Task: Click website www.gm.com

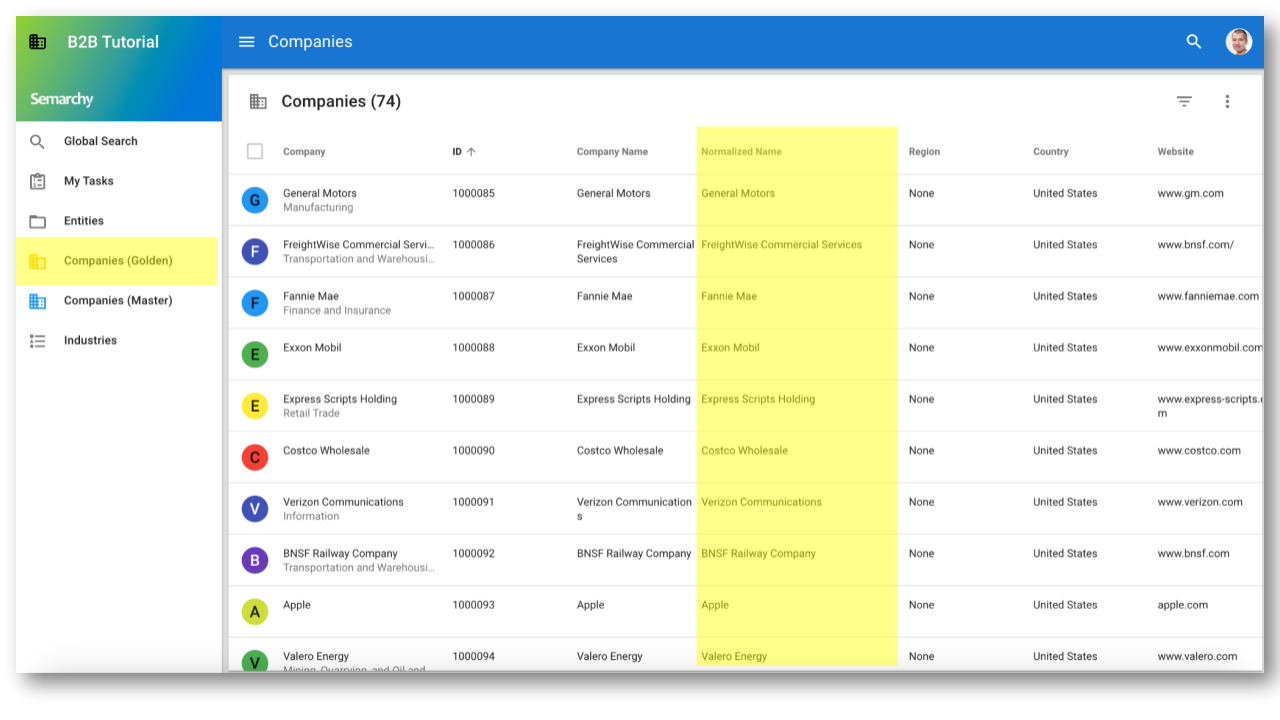Action: coord(1191,194)
